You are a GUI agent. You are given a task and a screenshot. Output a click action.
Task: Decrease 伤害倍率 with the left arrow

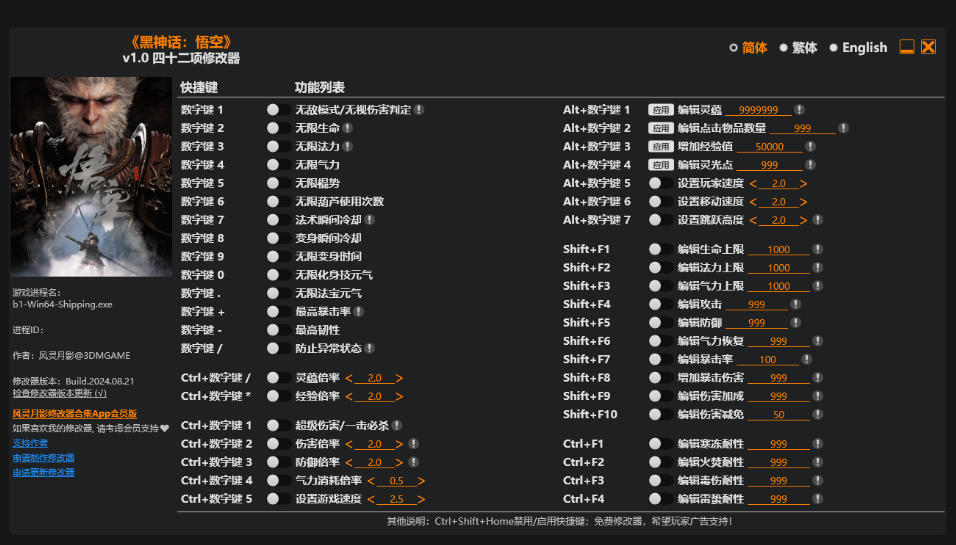pos(349,444)
